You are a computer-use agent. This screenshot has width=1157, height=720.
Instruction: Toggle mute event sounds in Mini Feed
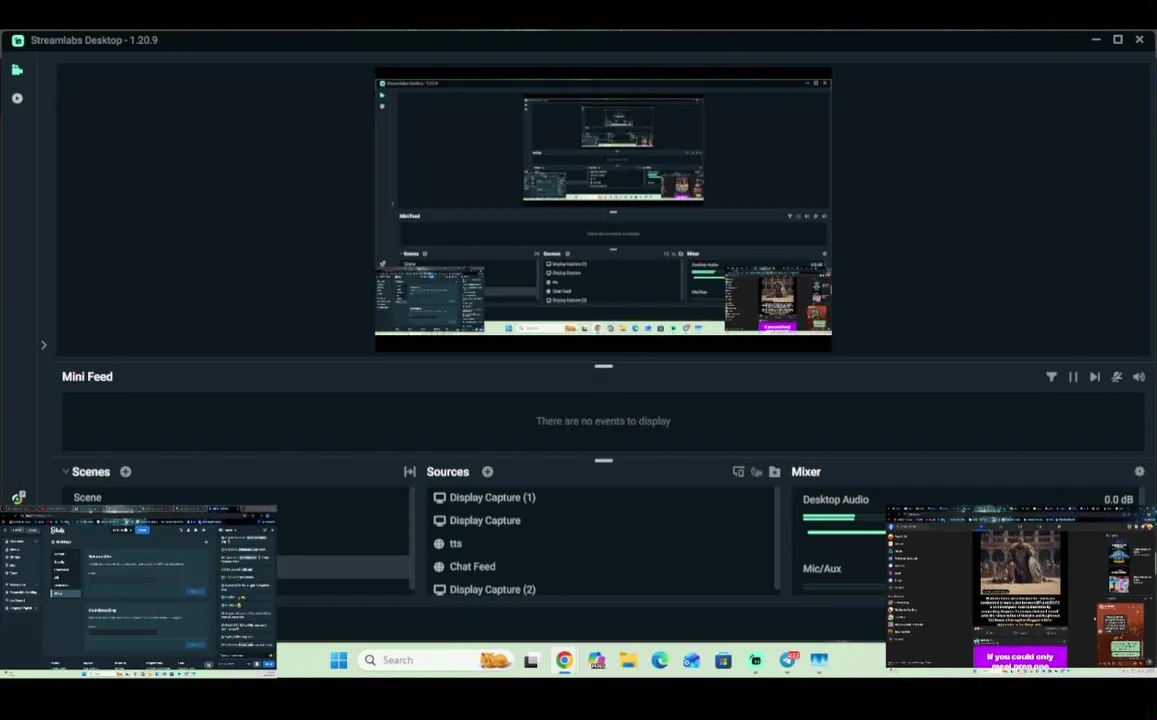(1116, 377)
